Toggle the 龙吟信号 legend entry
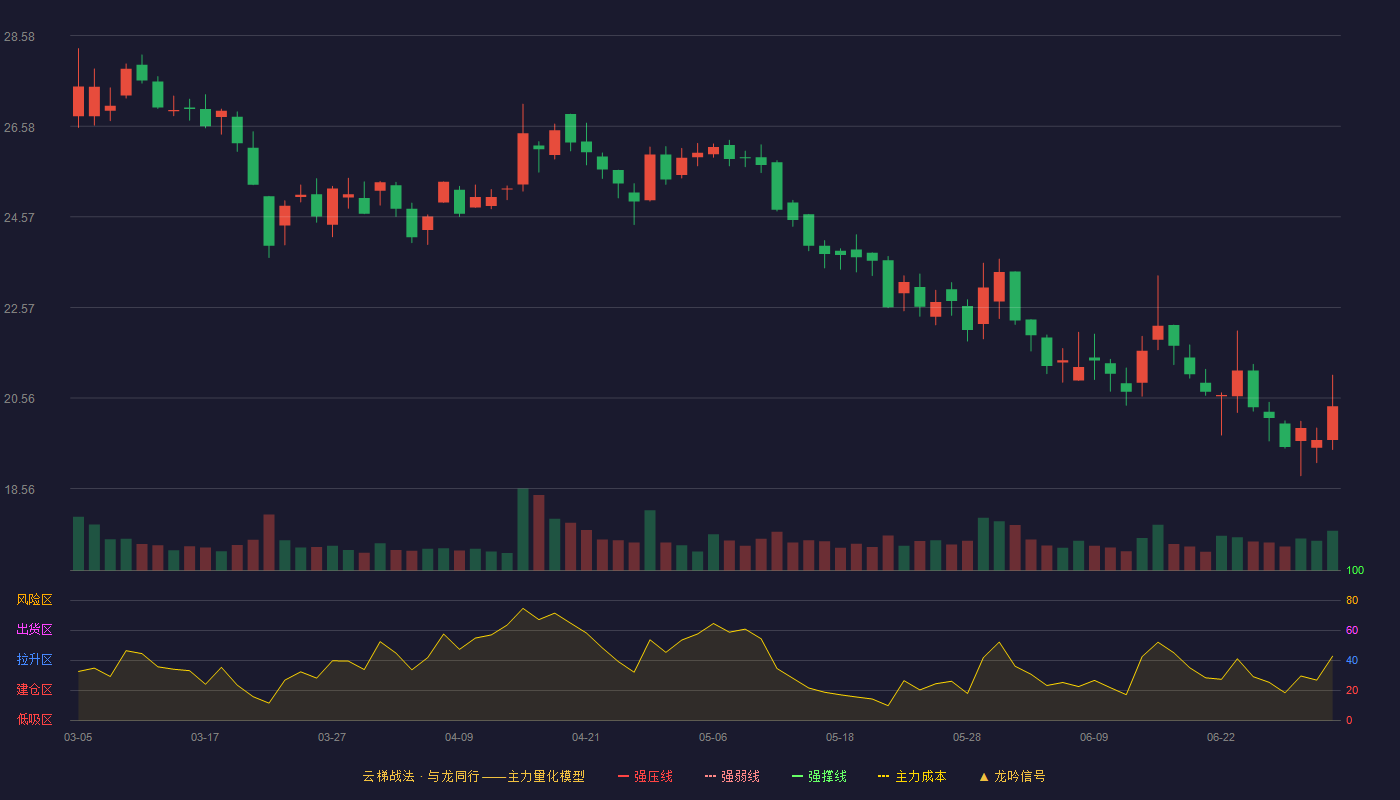Image resolution: width=1400 pixels, height=800 pixels. (x=1012, y=776)
